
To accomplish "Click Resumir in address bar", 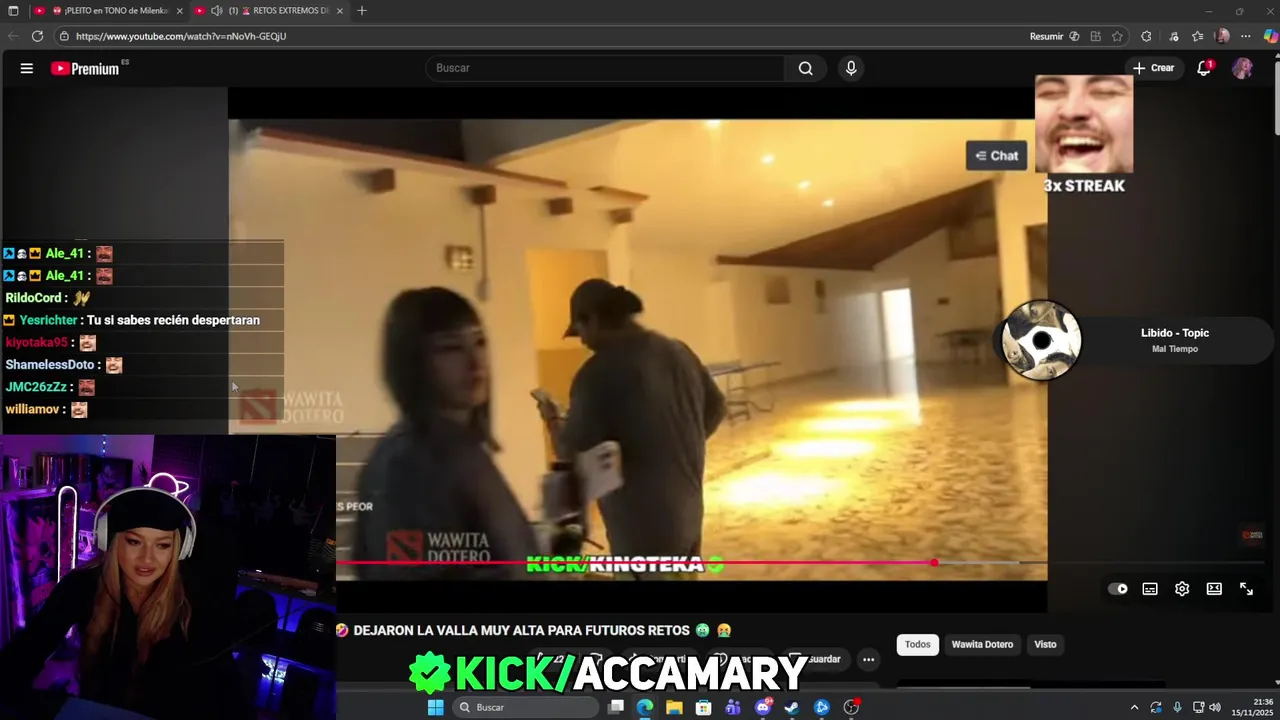I will coord(1054,36).
